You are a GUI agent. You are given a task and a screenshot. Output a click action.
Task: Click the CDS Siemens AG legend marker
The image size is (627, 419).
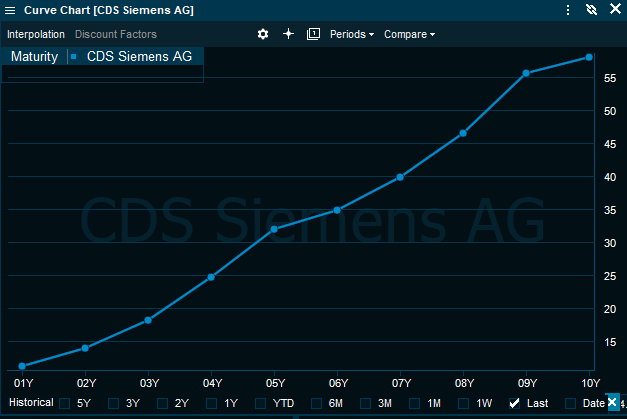click(x=74, y=57)
